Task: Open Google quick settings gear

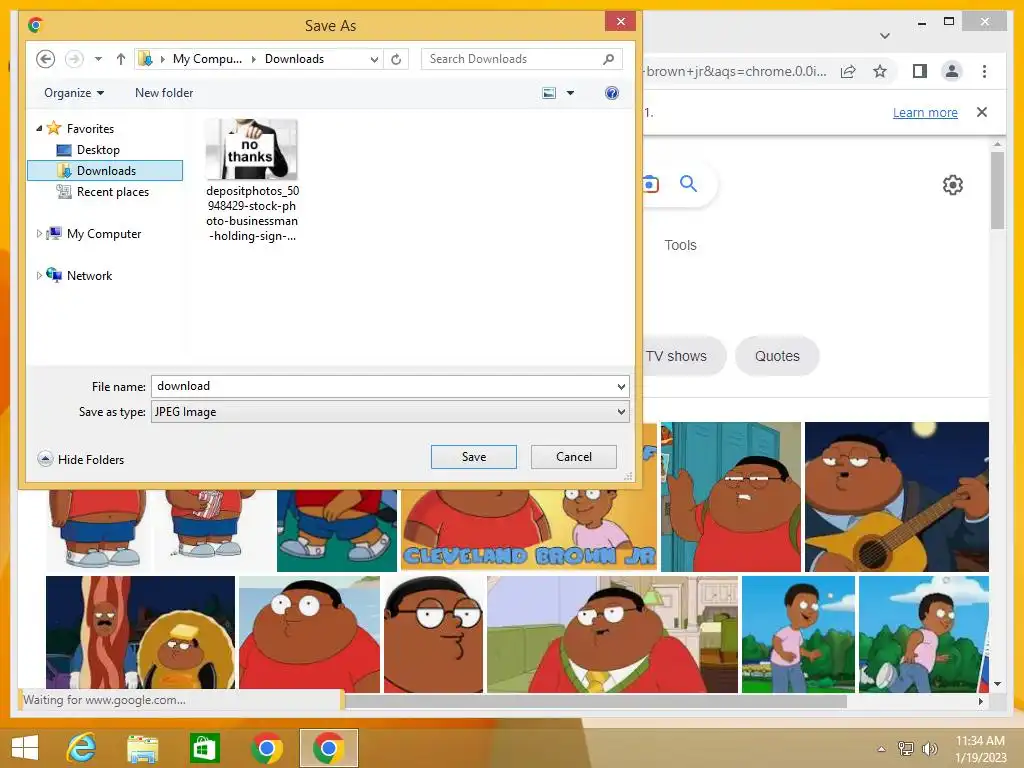Action: pos(953,185)
